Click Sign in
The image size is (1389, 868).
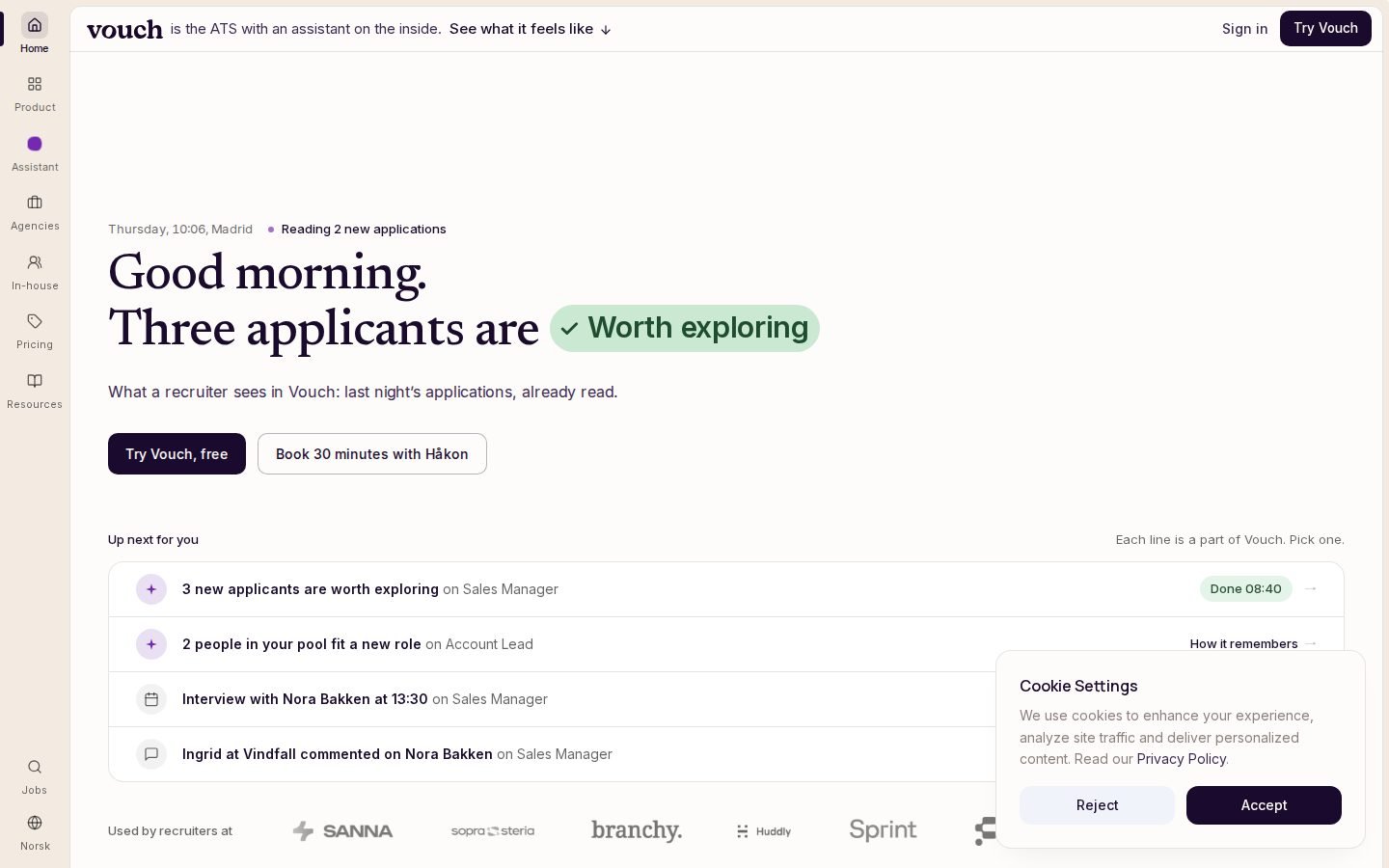[x=1244, y=29]
